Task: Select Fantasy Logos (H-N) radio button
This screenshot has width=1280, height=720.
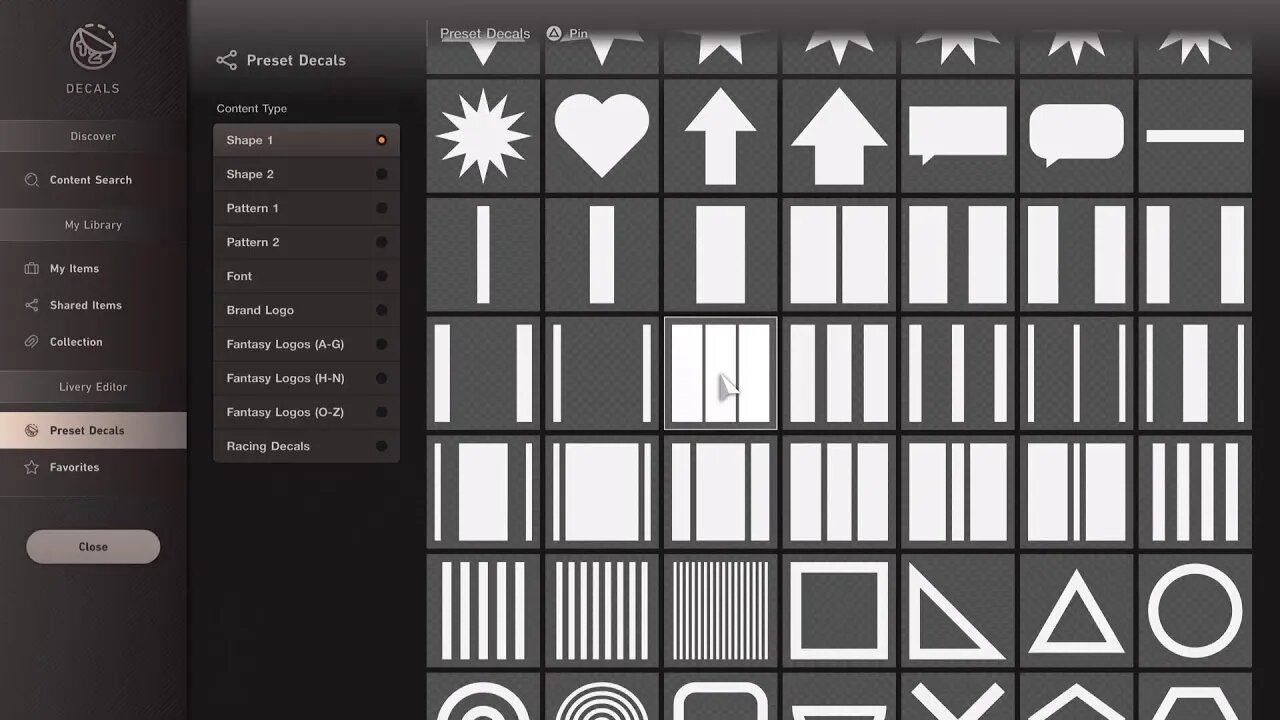Action: pyautogui.click(x=381, y=378)
